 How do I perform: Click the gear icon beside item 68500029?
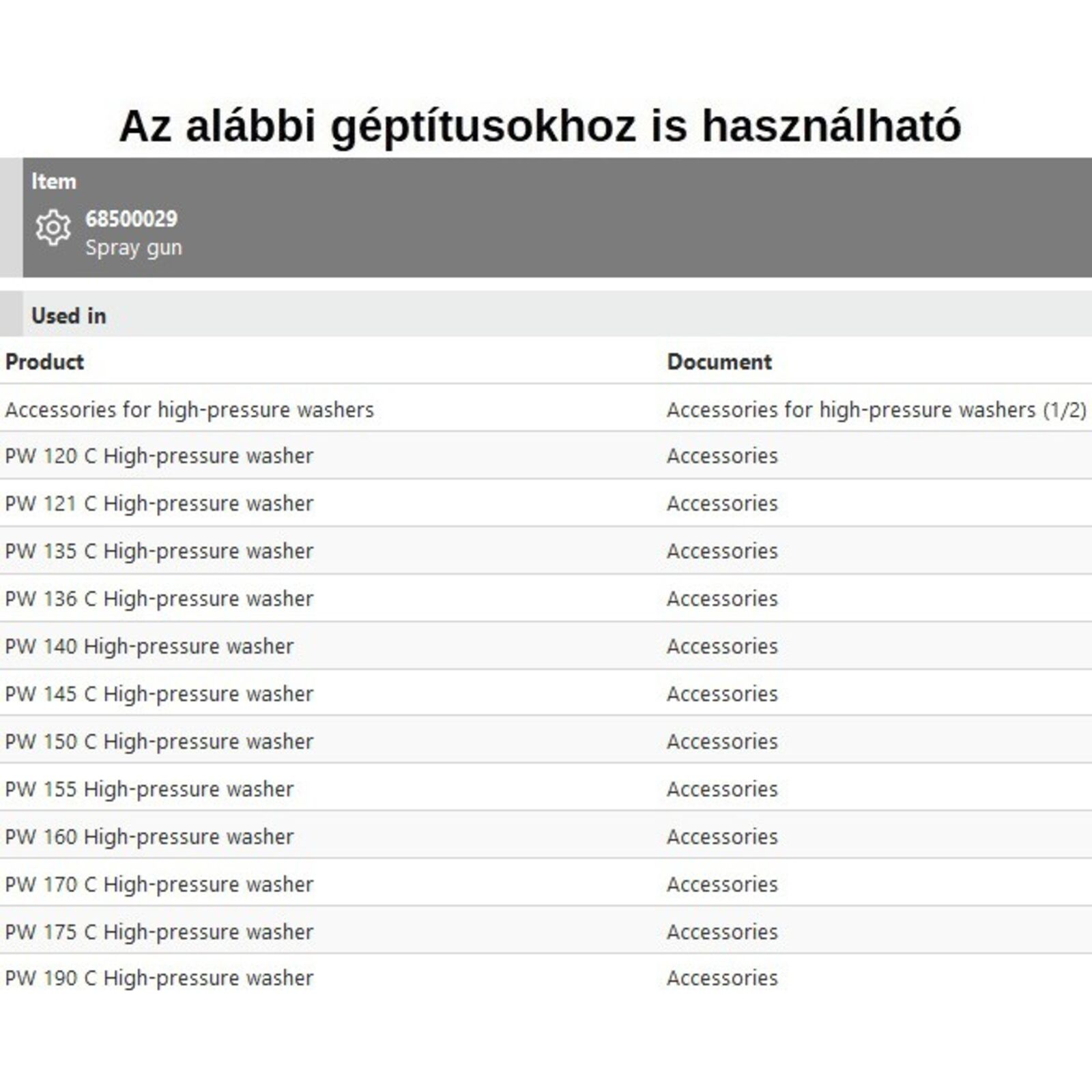click(53, 228)
